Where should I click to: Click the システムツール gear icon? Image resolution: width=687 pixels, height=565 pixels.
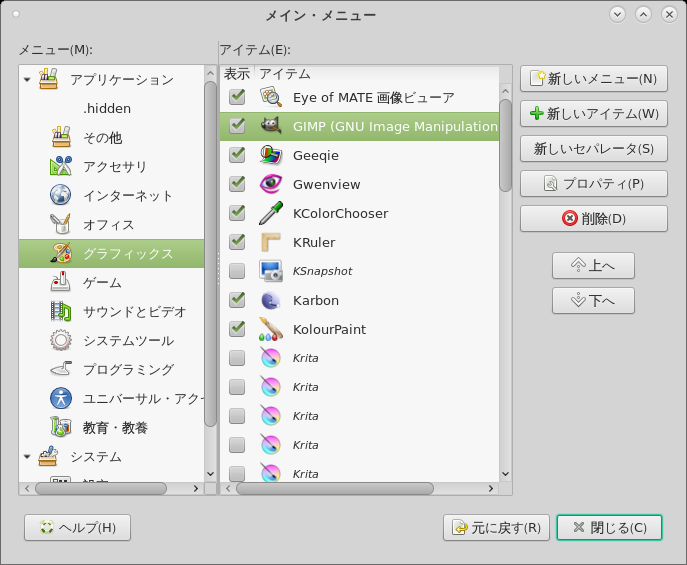pyautogui.click(x=61, y=340)
